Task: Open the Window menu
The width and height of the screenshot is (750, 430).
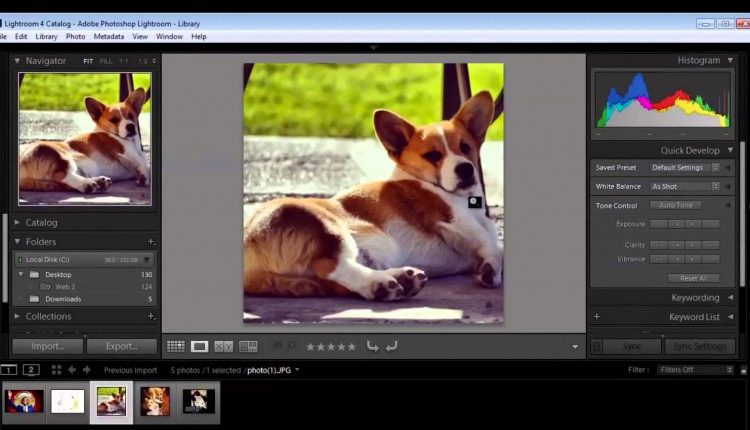Action: coord(169,36)
